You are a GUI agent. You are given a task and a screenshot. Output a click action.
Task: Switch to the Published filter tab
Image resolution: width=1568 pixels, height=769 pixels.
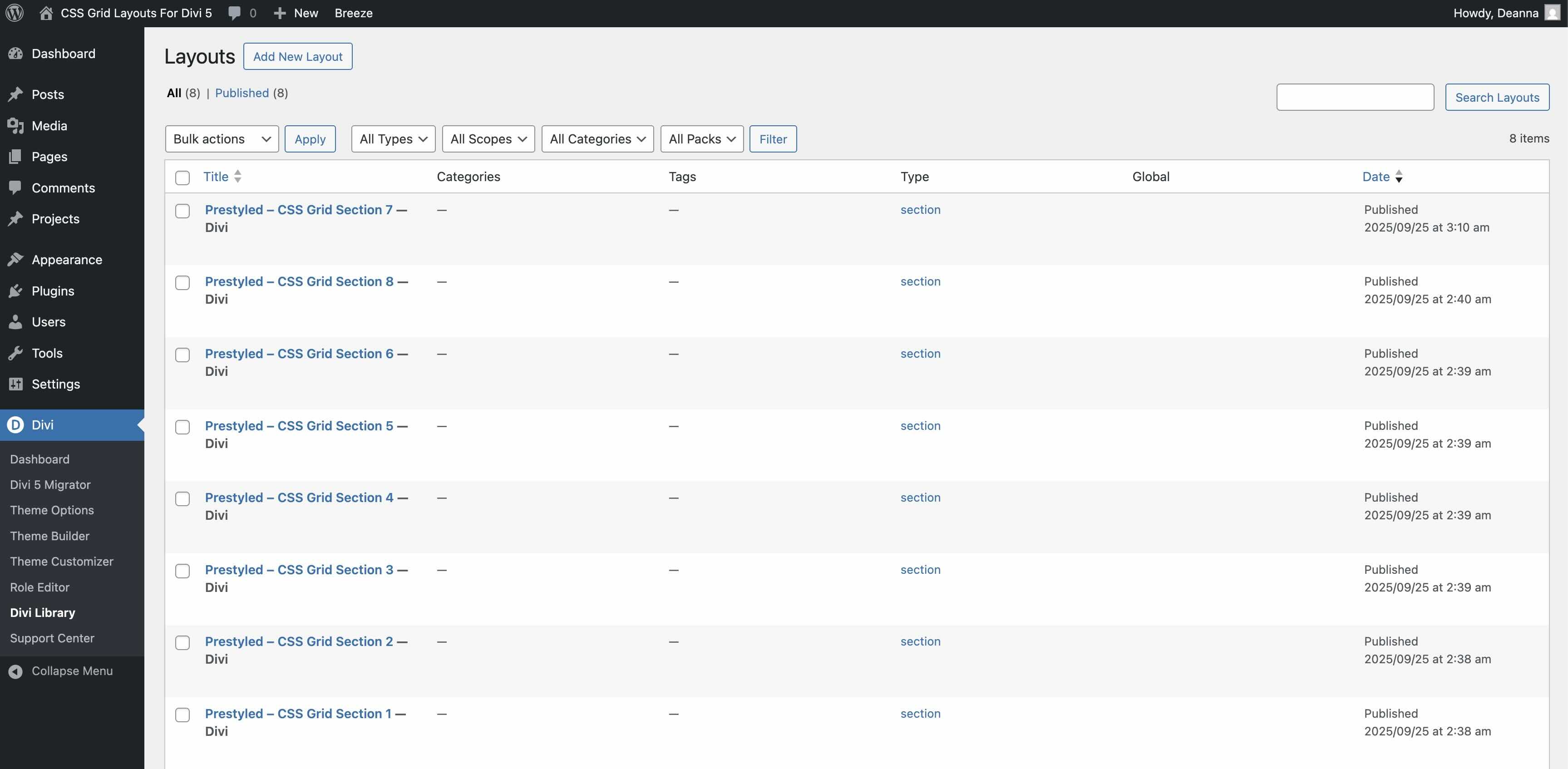pos(242,93)
